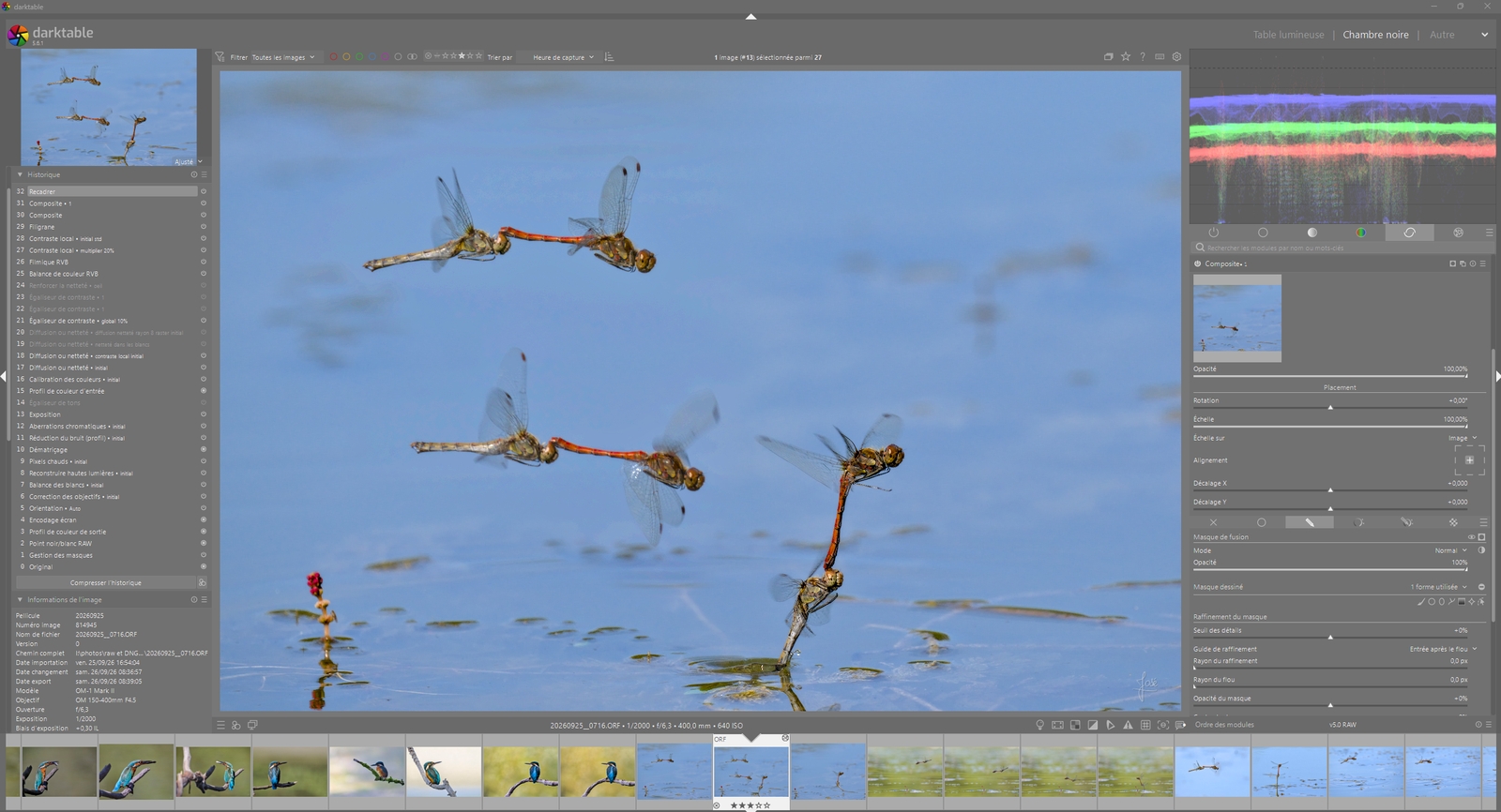Open the 'Autre' views menu
The image size is (1501, 812).
(1442, 35)
